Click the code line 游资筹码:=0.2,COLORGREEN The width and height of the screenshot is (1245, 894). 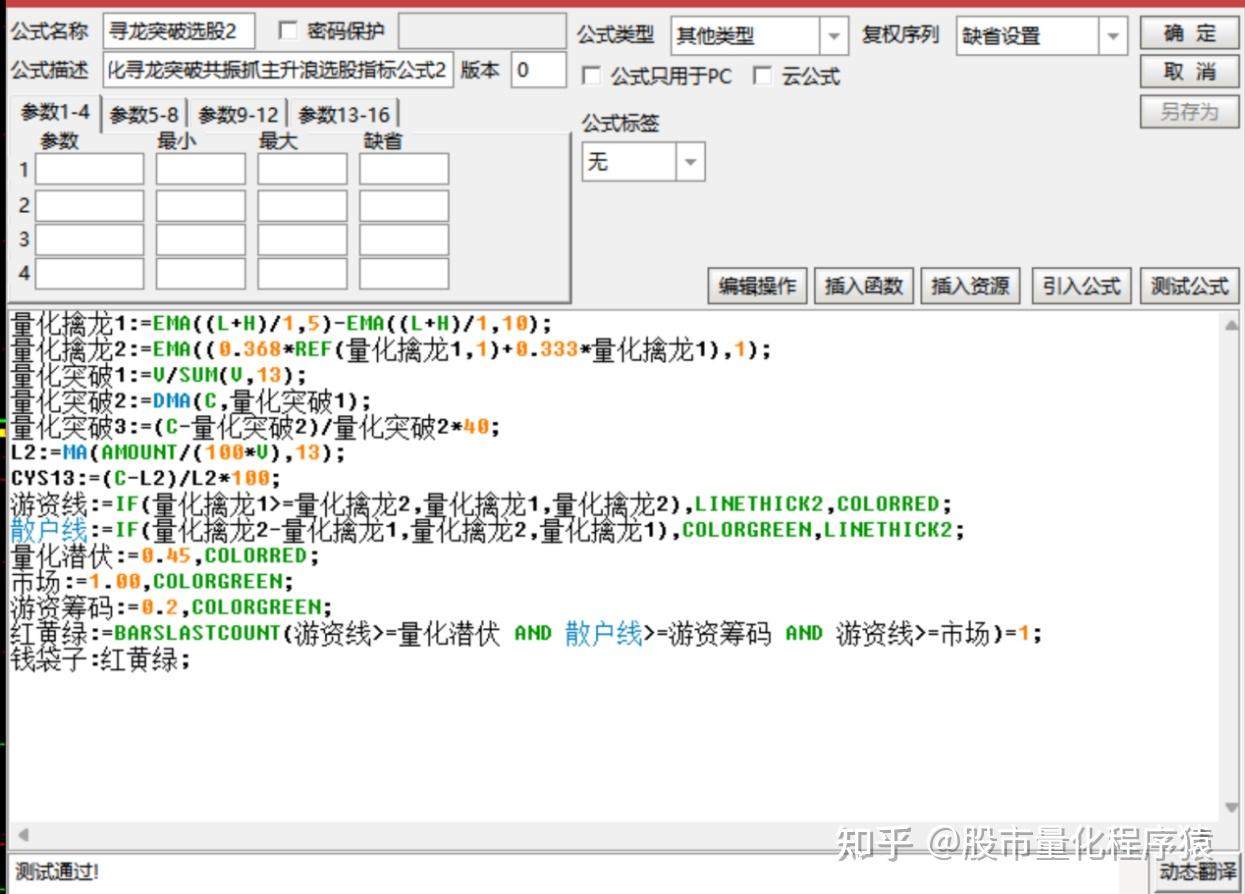click(171, 608)
